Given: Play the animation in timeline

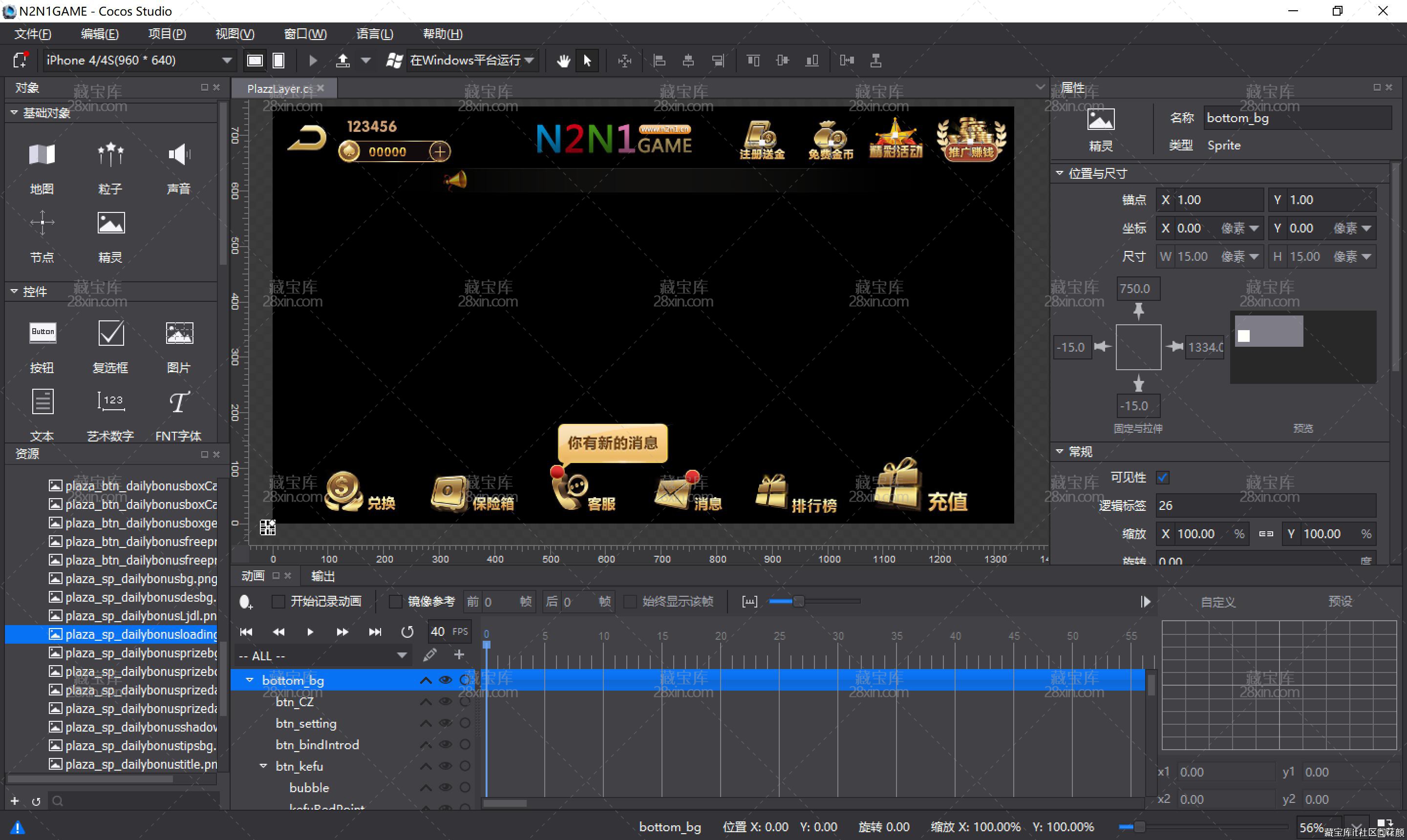Looking at the screenshot, I should coord(310,631).
